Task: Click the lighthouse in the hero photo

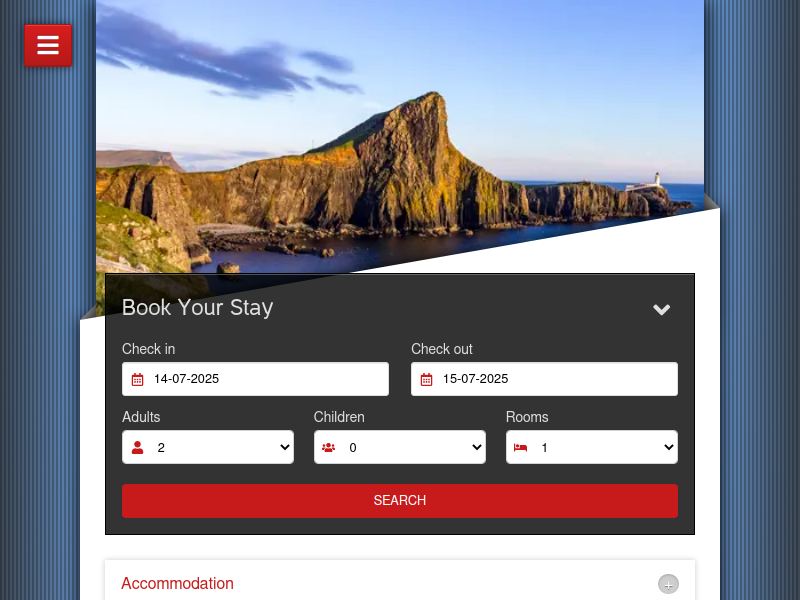Action: click(x=657, y=181)
